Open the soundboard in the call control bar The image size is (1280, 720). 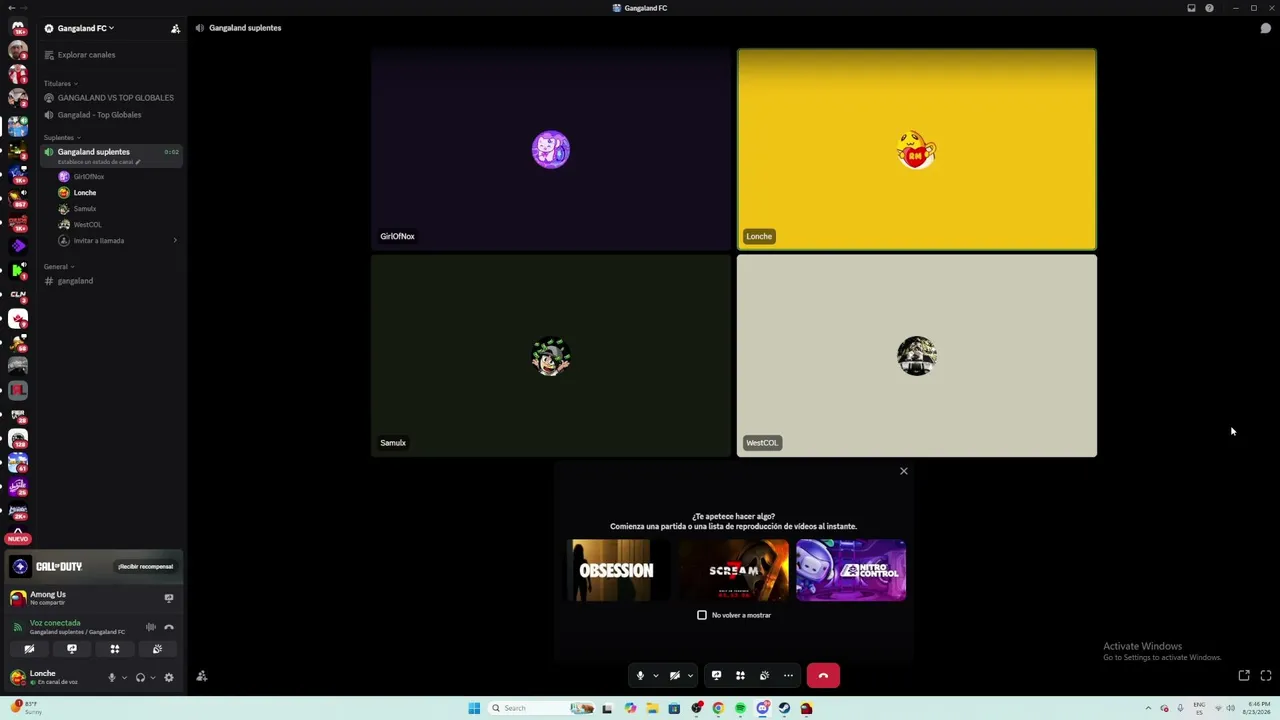pyautogui.click(x=764, y=676)
